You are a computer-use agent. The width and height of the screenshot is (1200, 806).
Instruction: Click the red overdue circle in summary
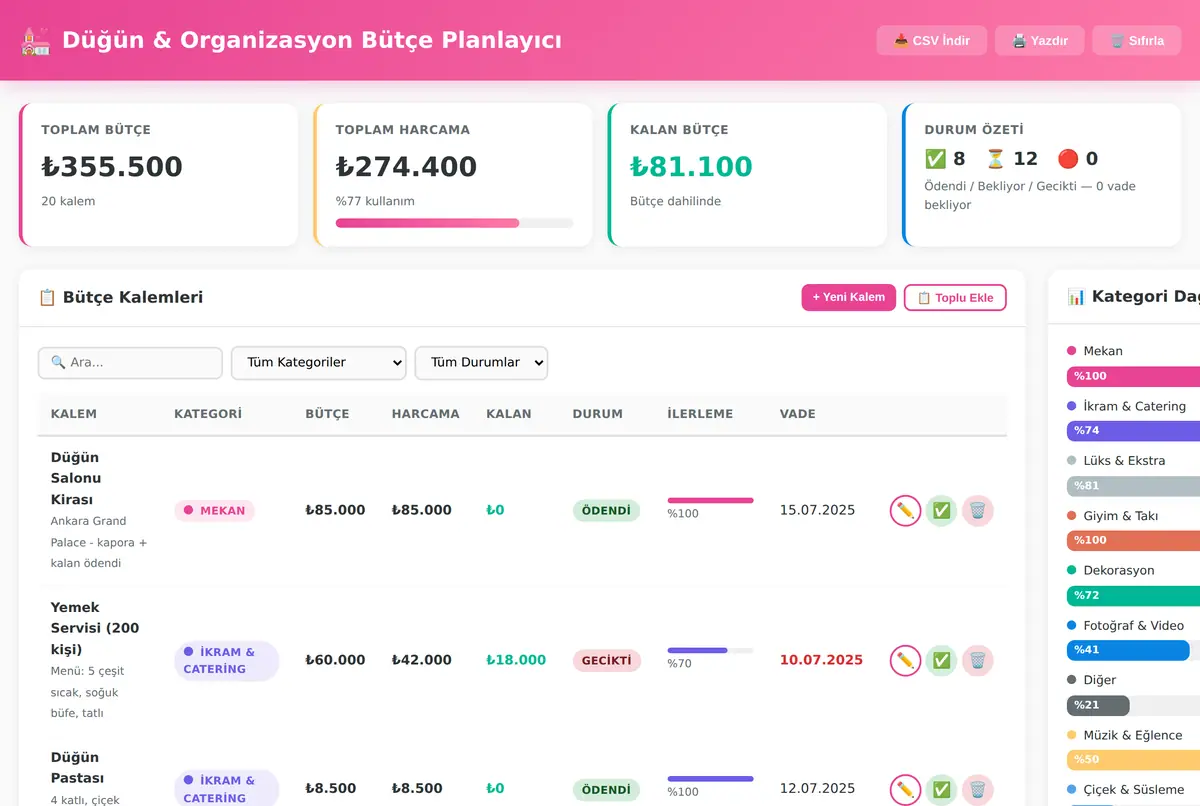(x=1068, y=159)
